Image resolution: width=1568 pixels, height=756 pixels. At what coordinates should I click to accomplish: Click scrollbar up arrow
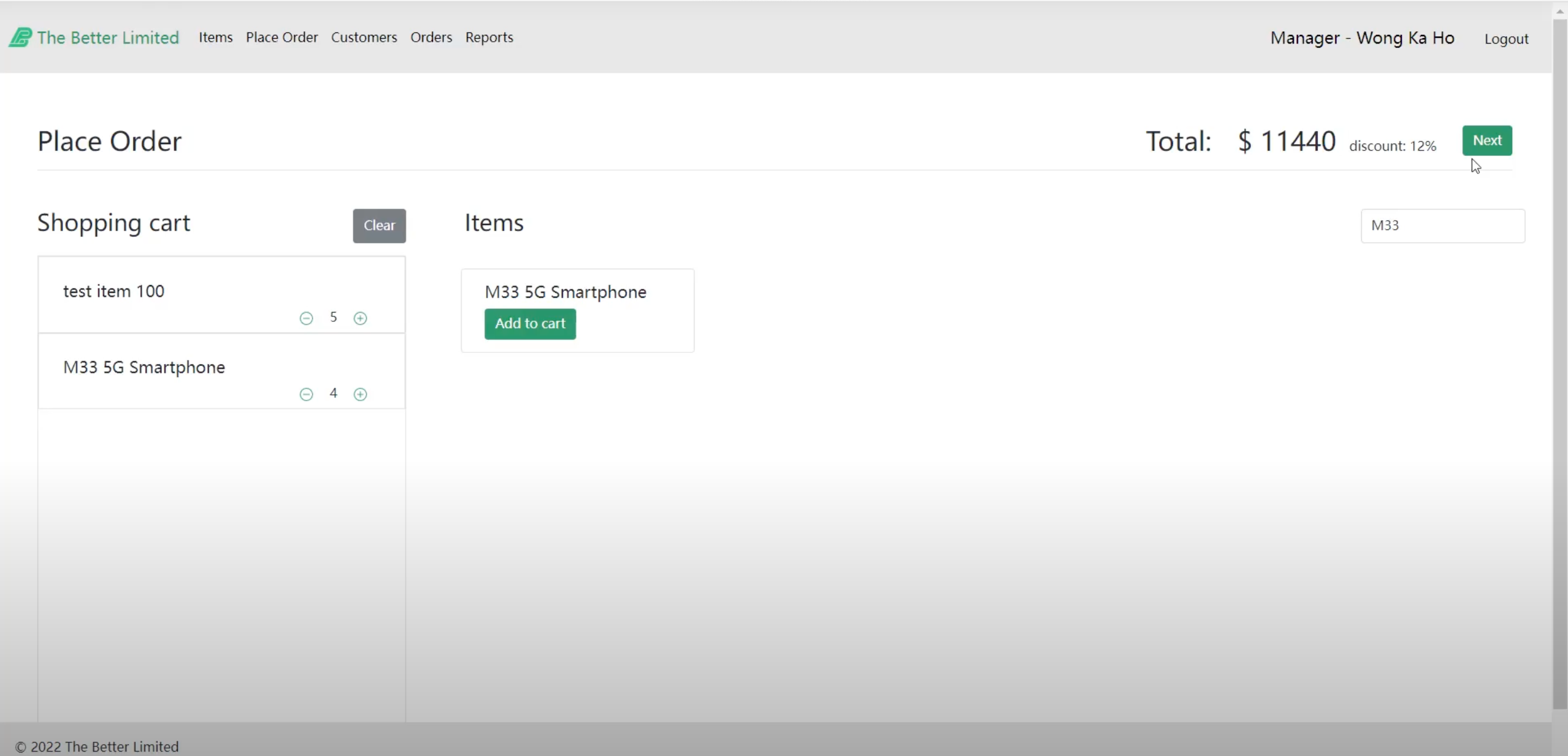(1560, 11)
